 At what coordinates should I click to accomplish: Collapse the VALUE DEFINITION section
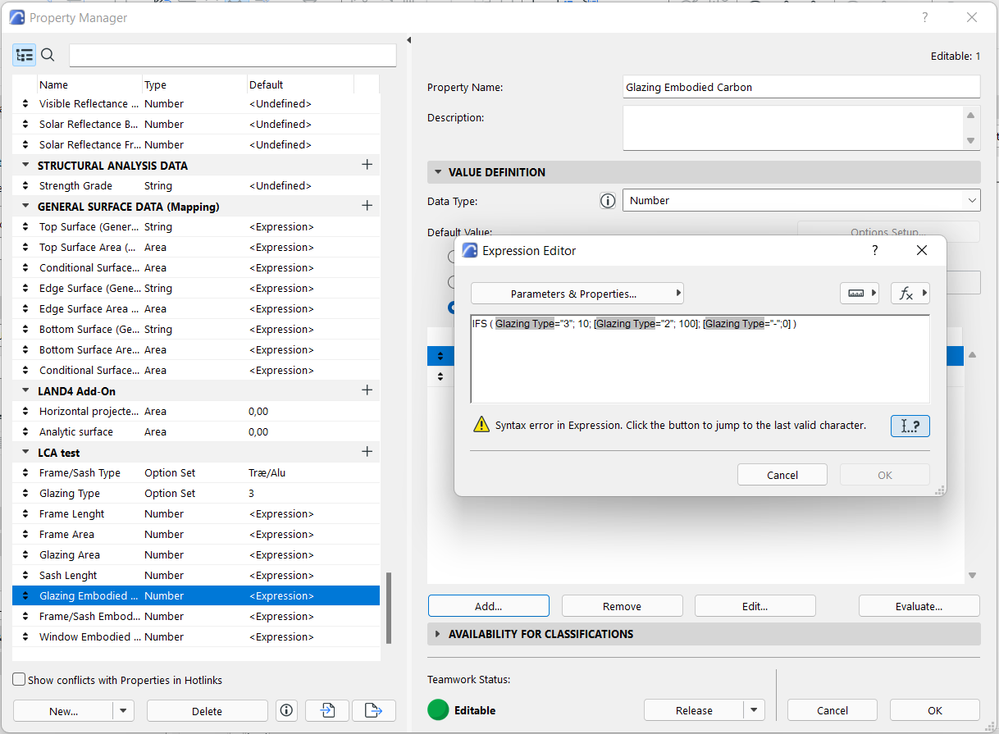point(437,171)
